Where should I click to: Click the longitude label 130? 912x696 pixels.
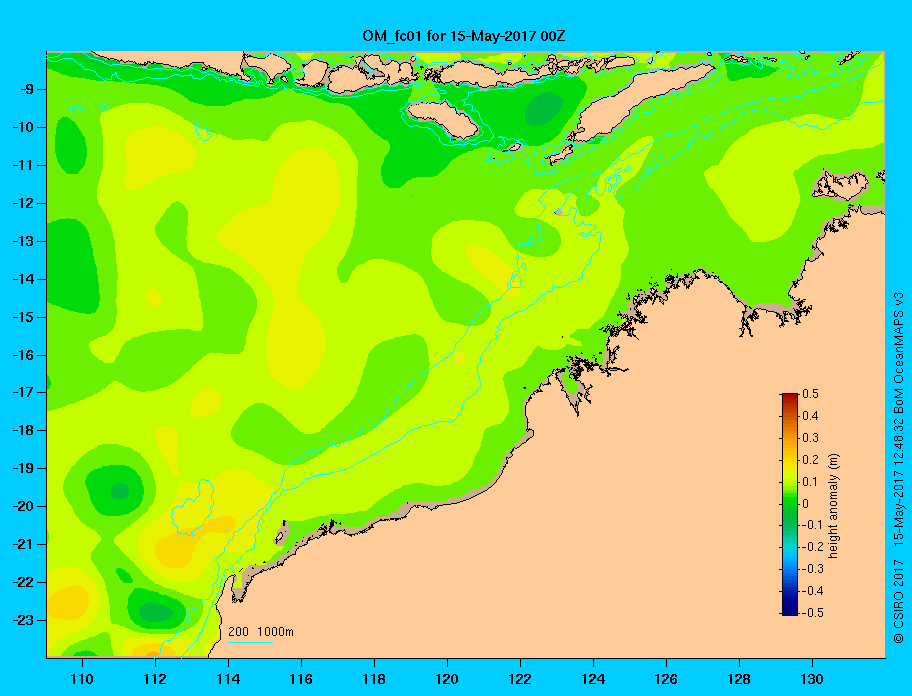[812, 679]
